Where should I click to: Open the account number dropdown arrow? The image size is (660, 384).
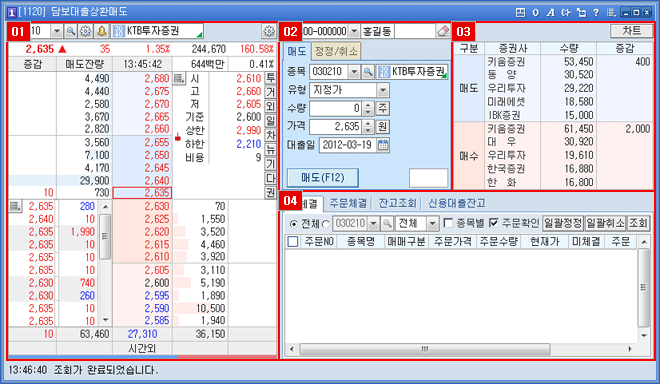354,31
